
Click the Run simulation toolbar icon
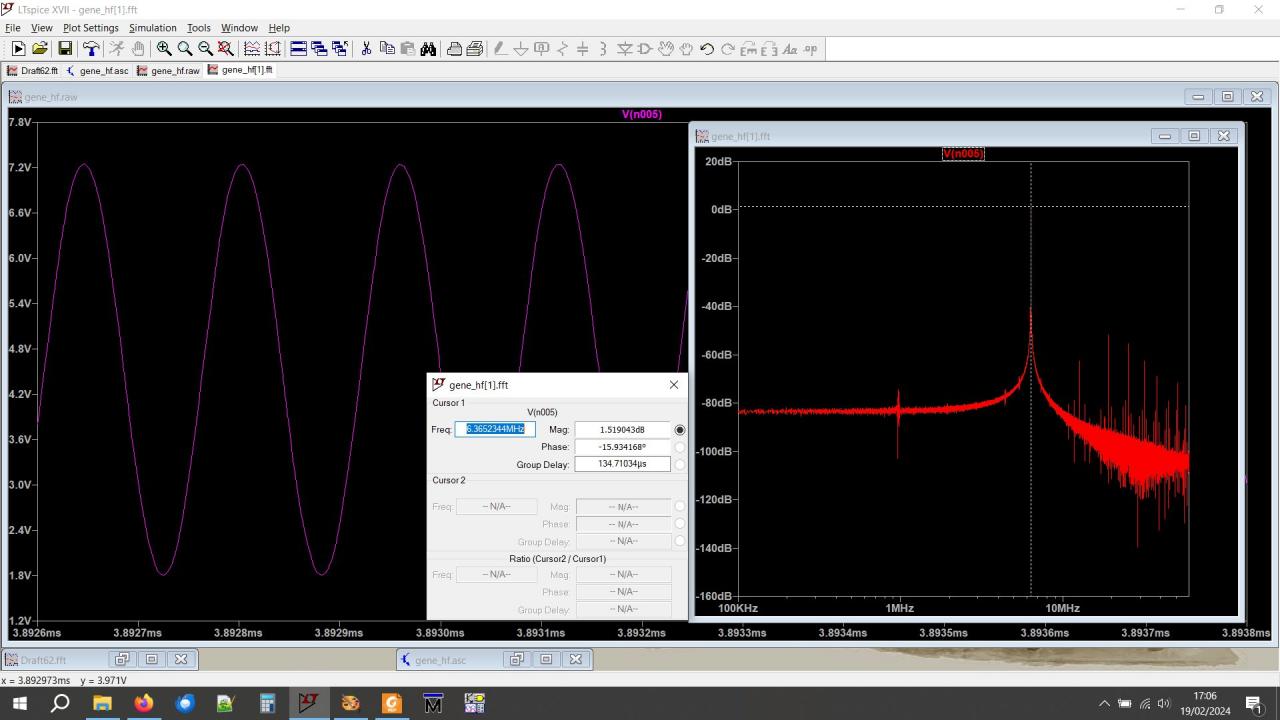[18, 49]
